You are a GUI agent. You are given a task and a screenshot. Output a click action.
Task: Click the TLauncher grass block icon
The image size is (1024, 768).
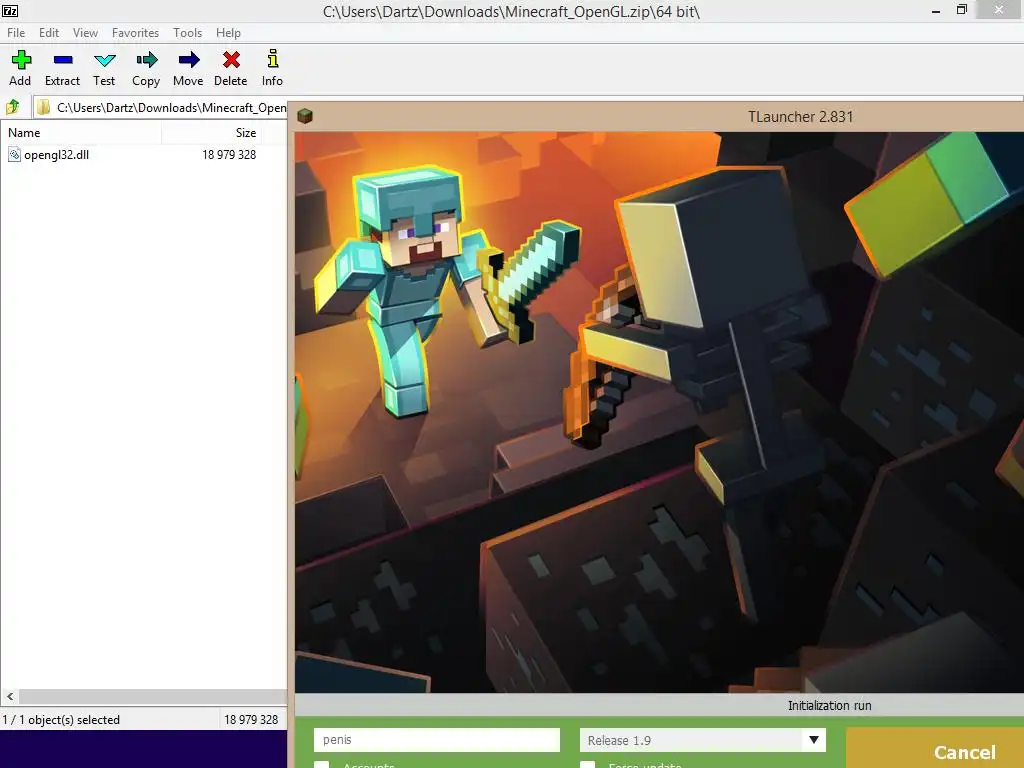click(x=305, y=116)
